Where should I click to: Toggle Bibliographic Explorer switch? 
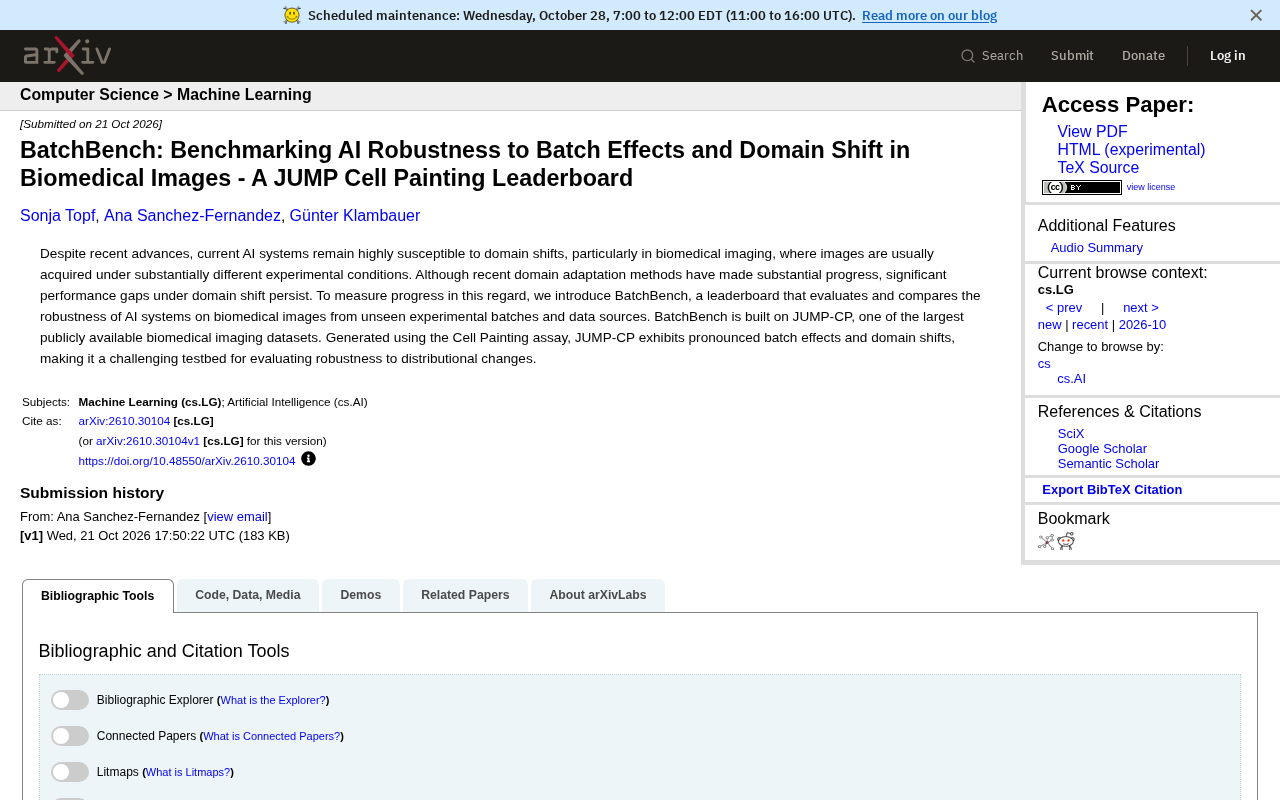point(70,700)
